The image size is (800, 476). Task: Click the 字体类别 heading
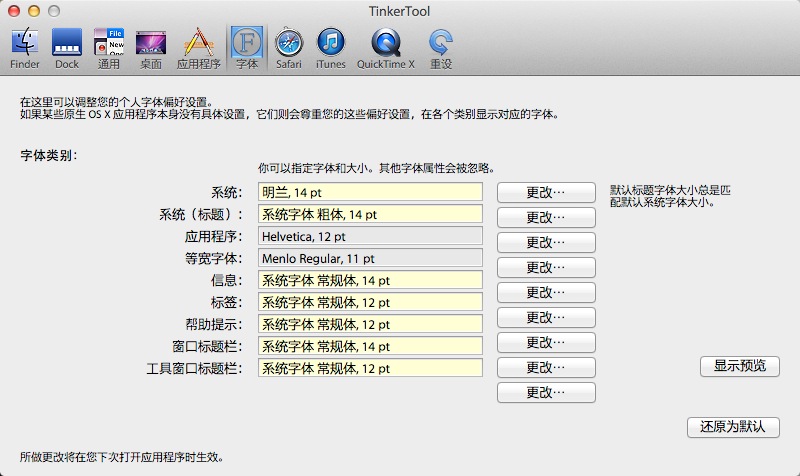[x=48, y=155]
